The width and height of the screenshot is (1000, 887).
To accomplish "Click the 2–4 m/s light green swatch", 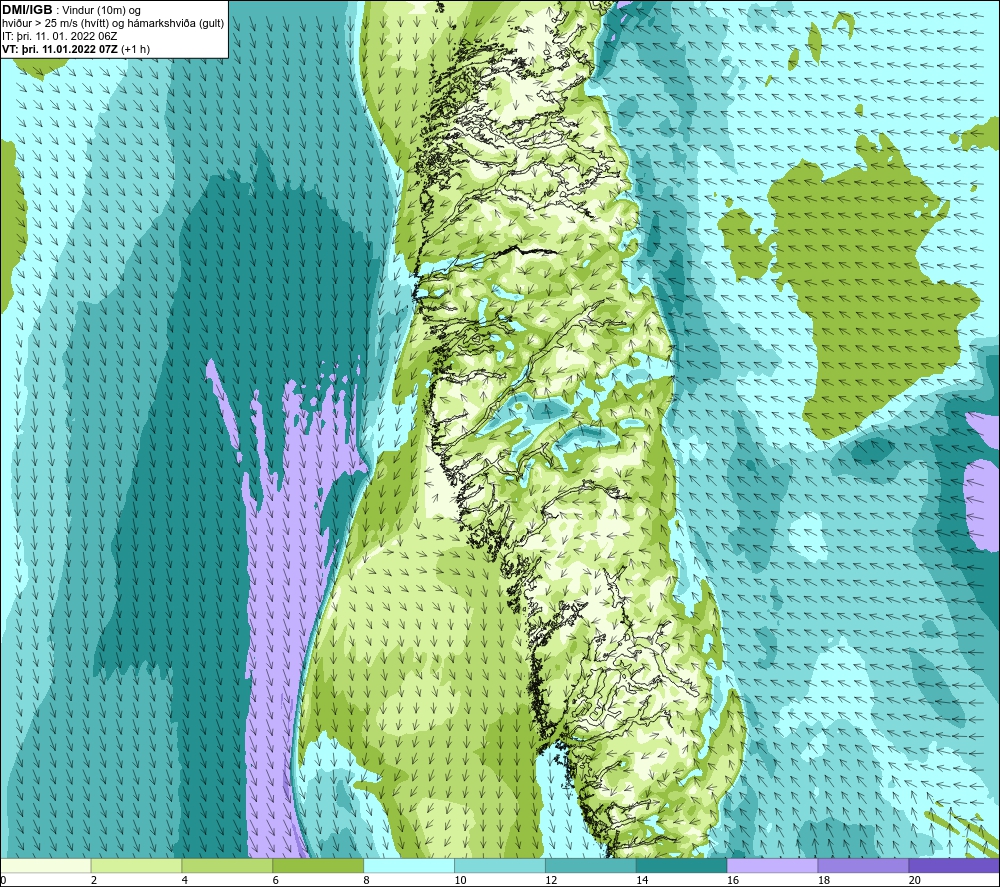I will click(136, 865).
